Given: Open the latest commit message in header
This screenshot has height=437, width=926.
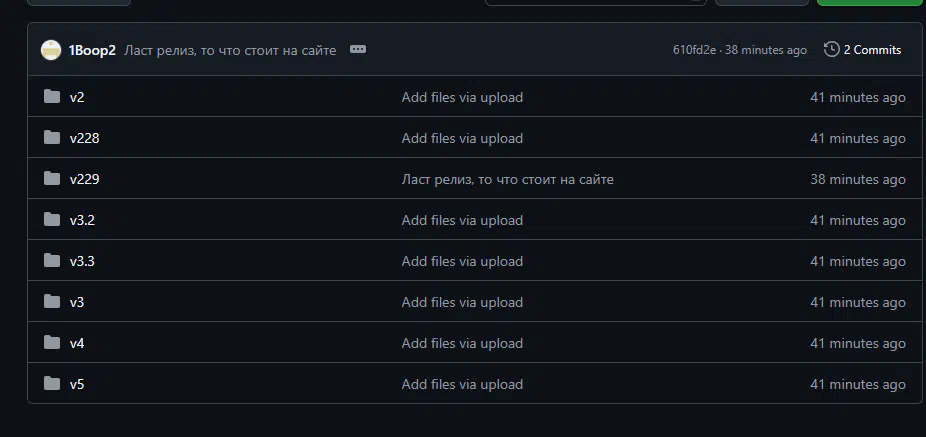Looking at the screenshot, I should pyautogui.click(x=230, y=50).
